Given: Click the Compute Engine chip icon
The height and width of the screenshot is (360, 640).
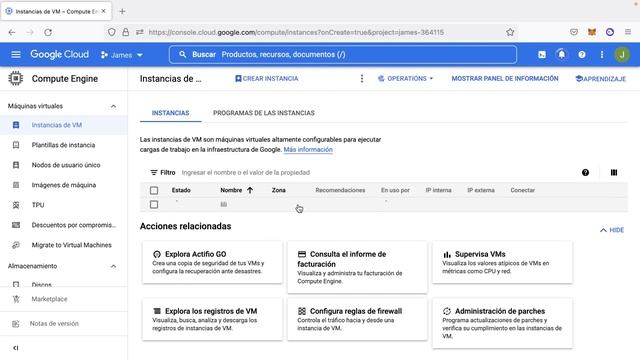Looking at the screenshot, I should (x=16, y=78).
